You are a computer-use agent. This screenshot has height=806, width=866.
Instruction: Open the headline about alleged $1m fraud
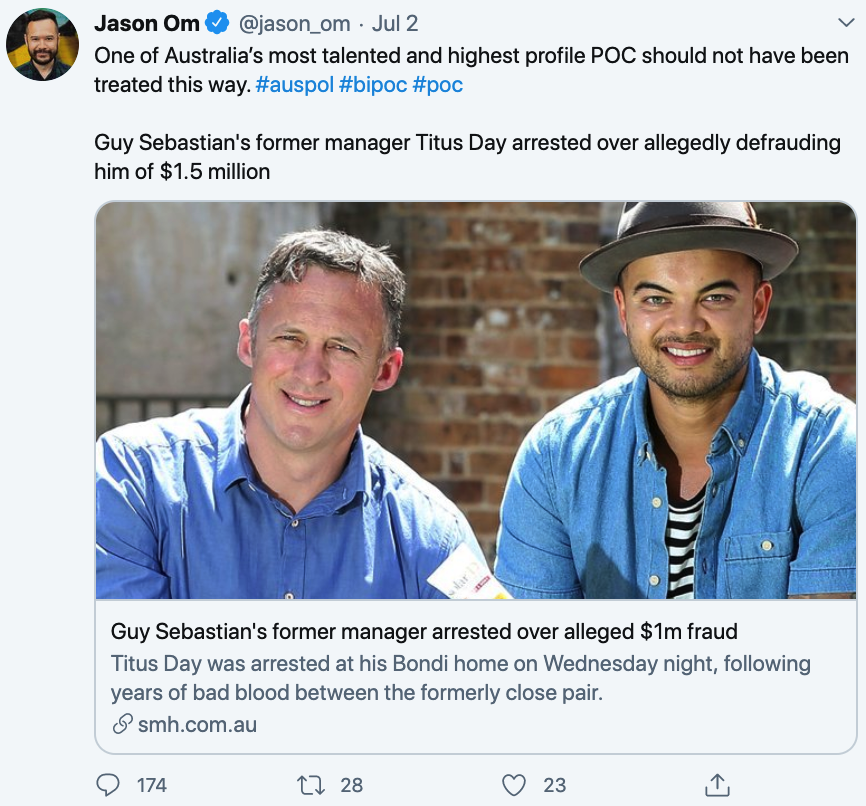click(x=424, y=631)
